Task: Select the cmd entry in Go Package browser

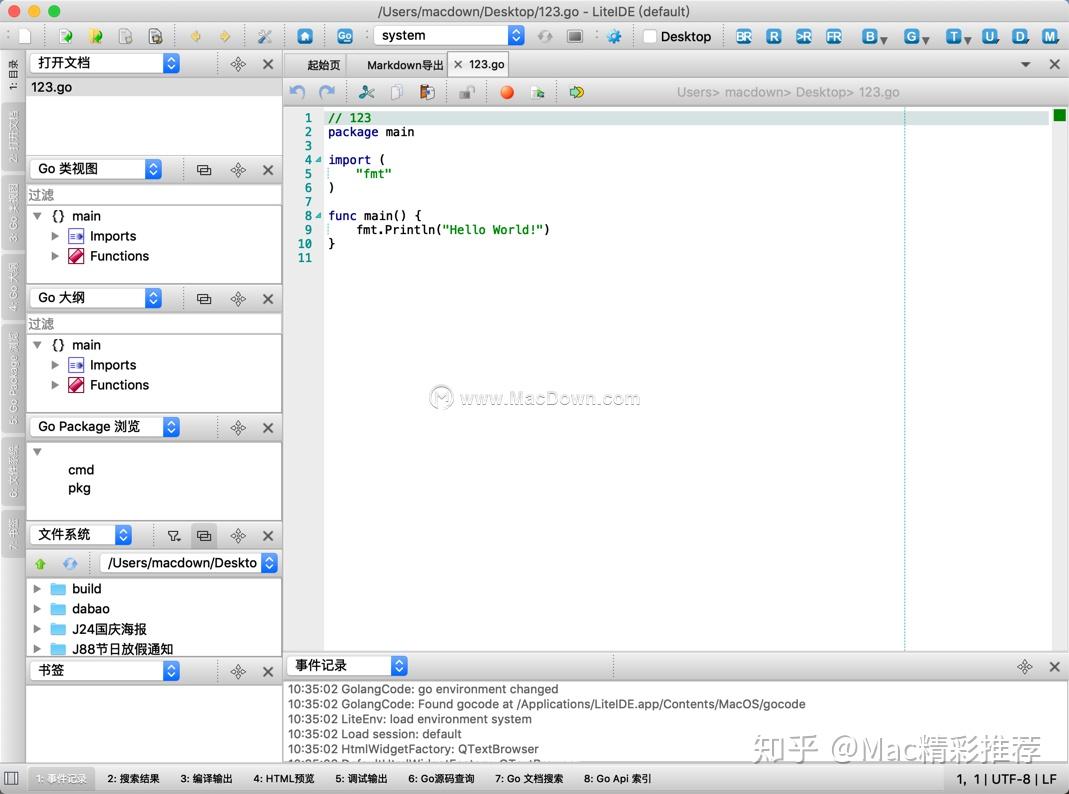Action: click(81, 470)
